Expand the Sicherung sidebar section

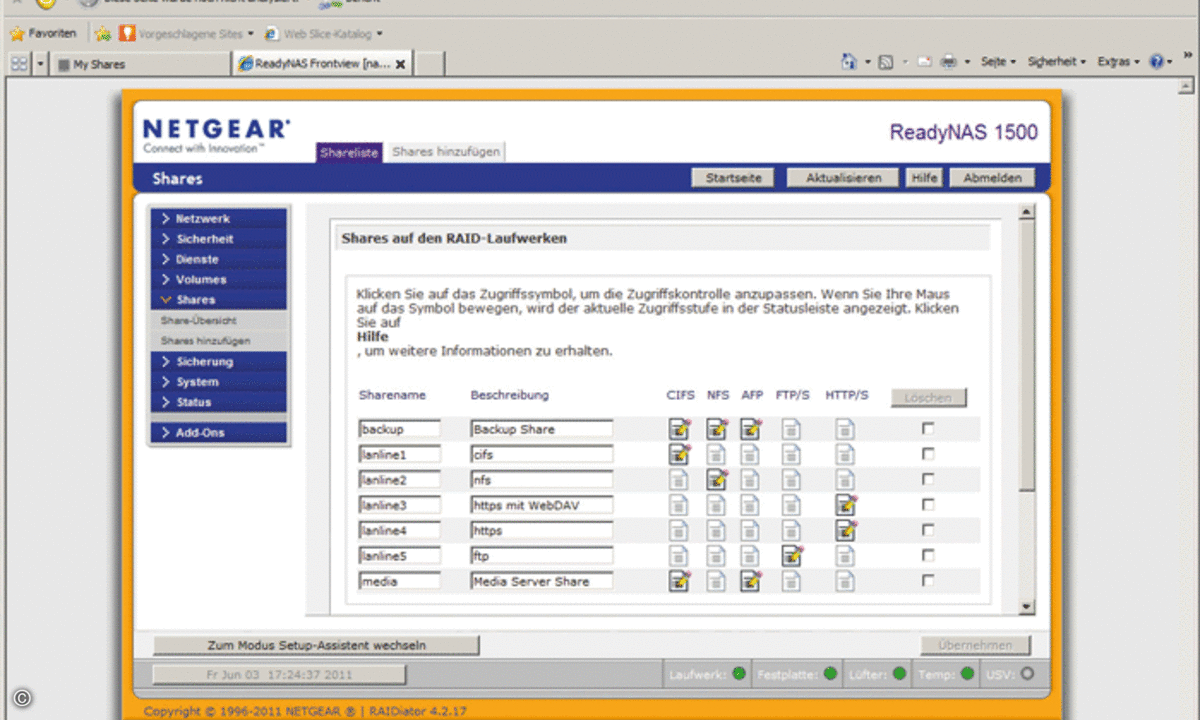click(x=218, y=362)
